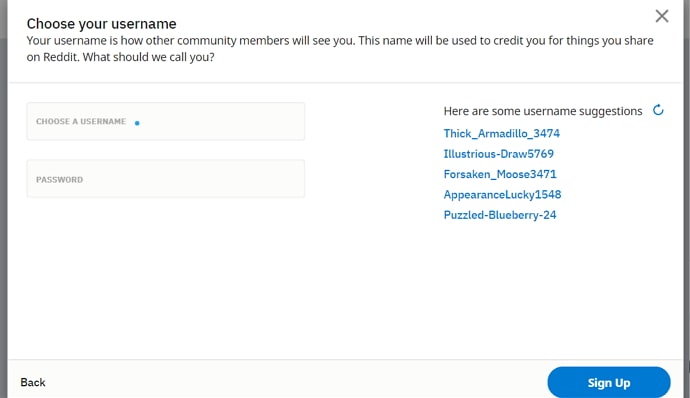
Task: Click the dimmed overlay outside the dialog
Action: pos(3,198)
